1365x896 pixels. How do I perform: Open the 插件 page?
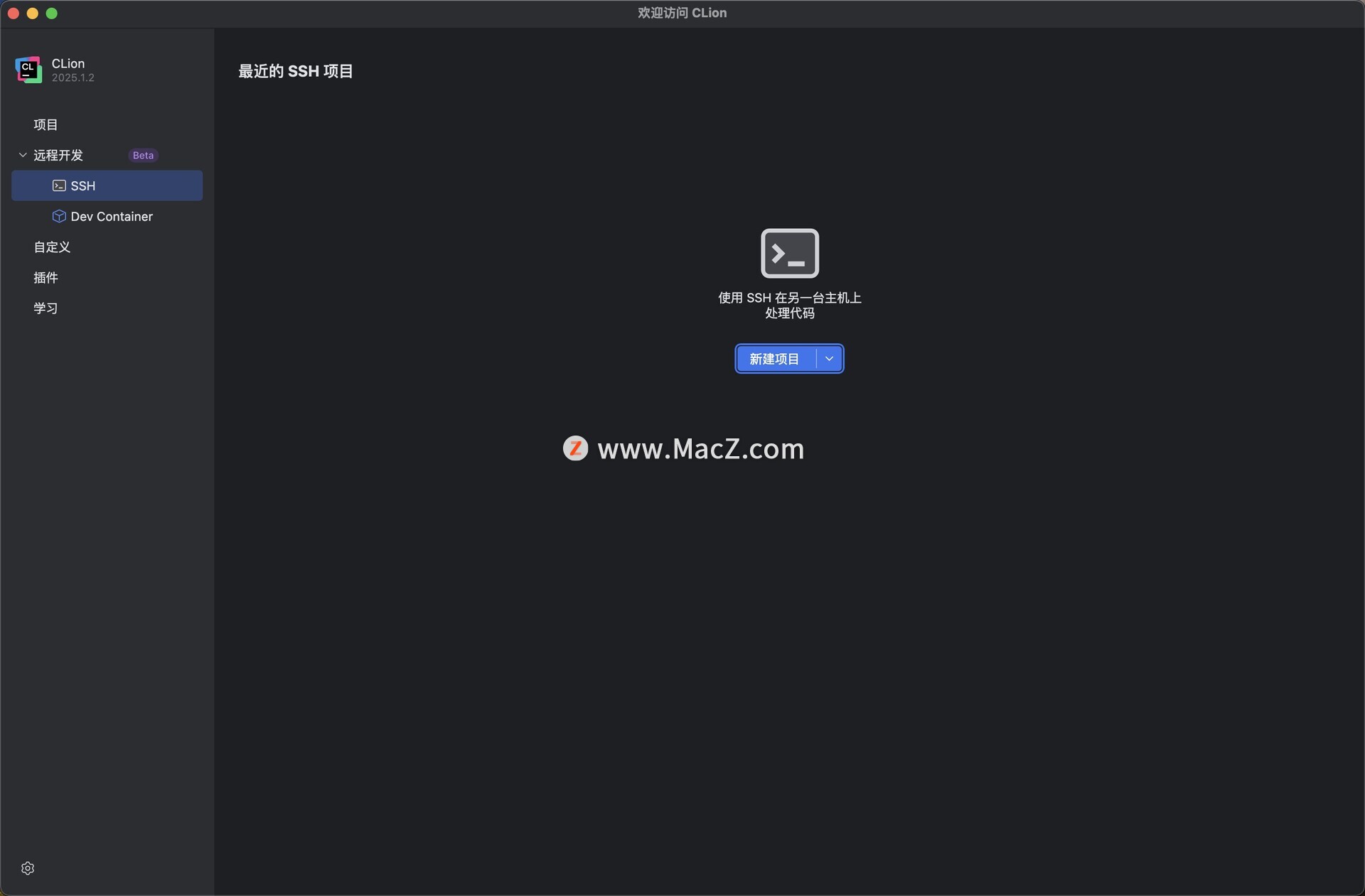pyautogui.click(x=45, y=277)
